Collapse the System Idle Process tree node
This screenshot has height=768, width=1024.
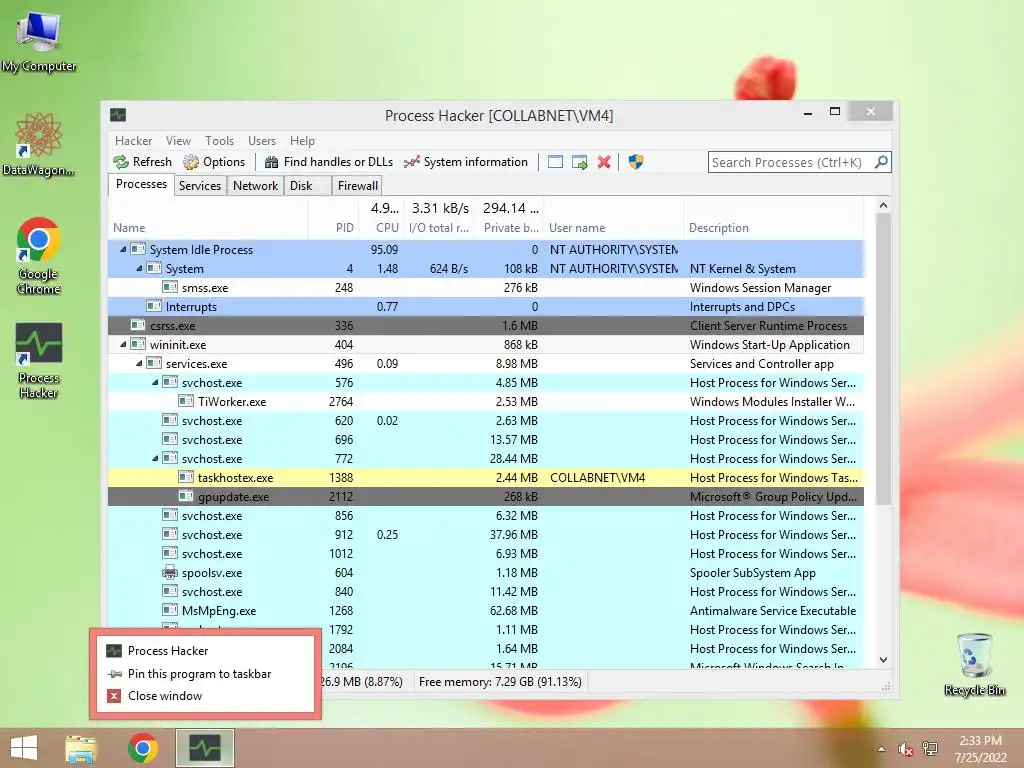click(123, 249)
